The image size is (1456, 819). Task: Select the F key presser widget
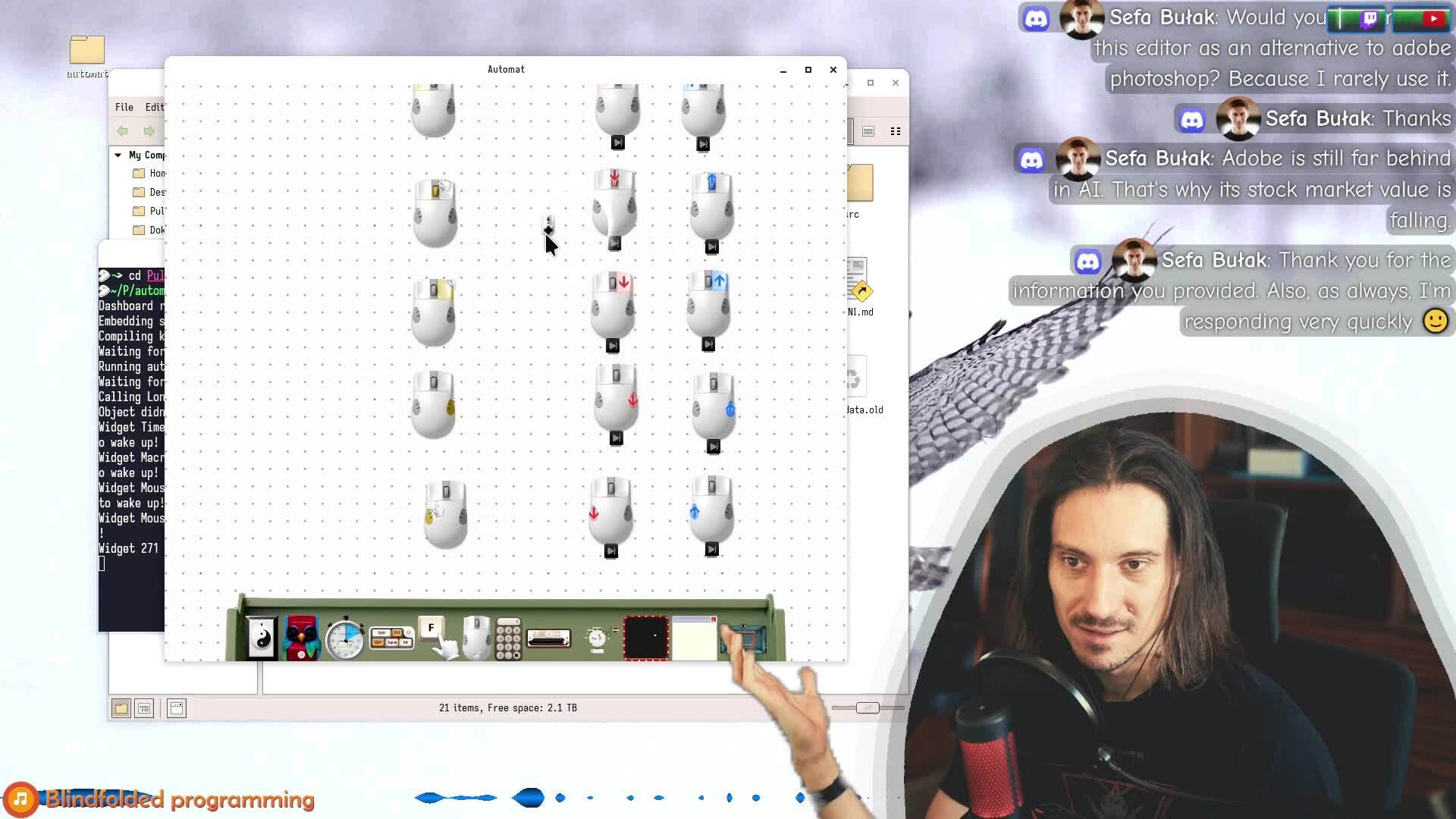coord(431,629)
